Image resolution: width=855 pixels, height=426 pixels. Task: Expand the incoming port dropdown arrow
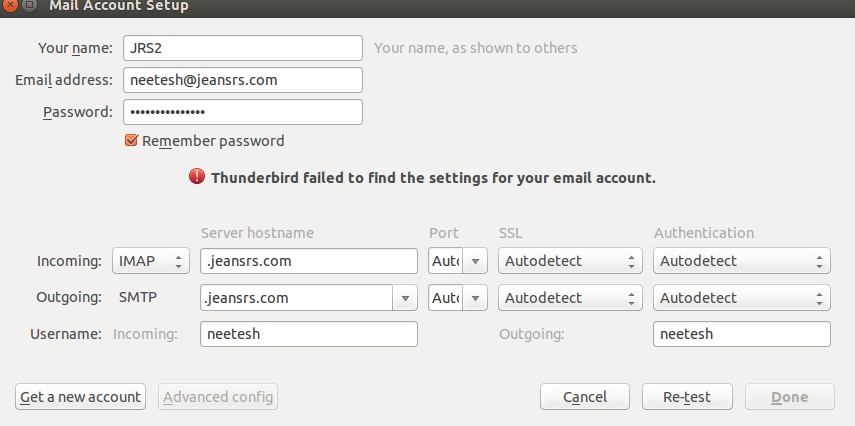point(475,261)
